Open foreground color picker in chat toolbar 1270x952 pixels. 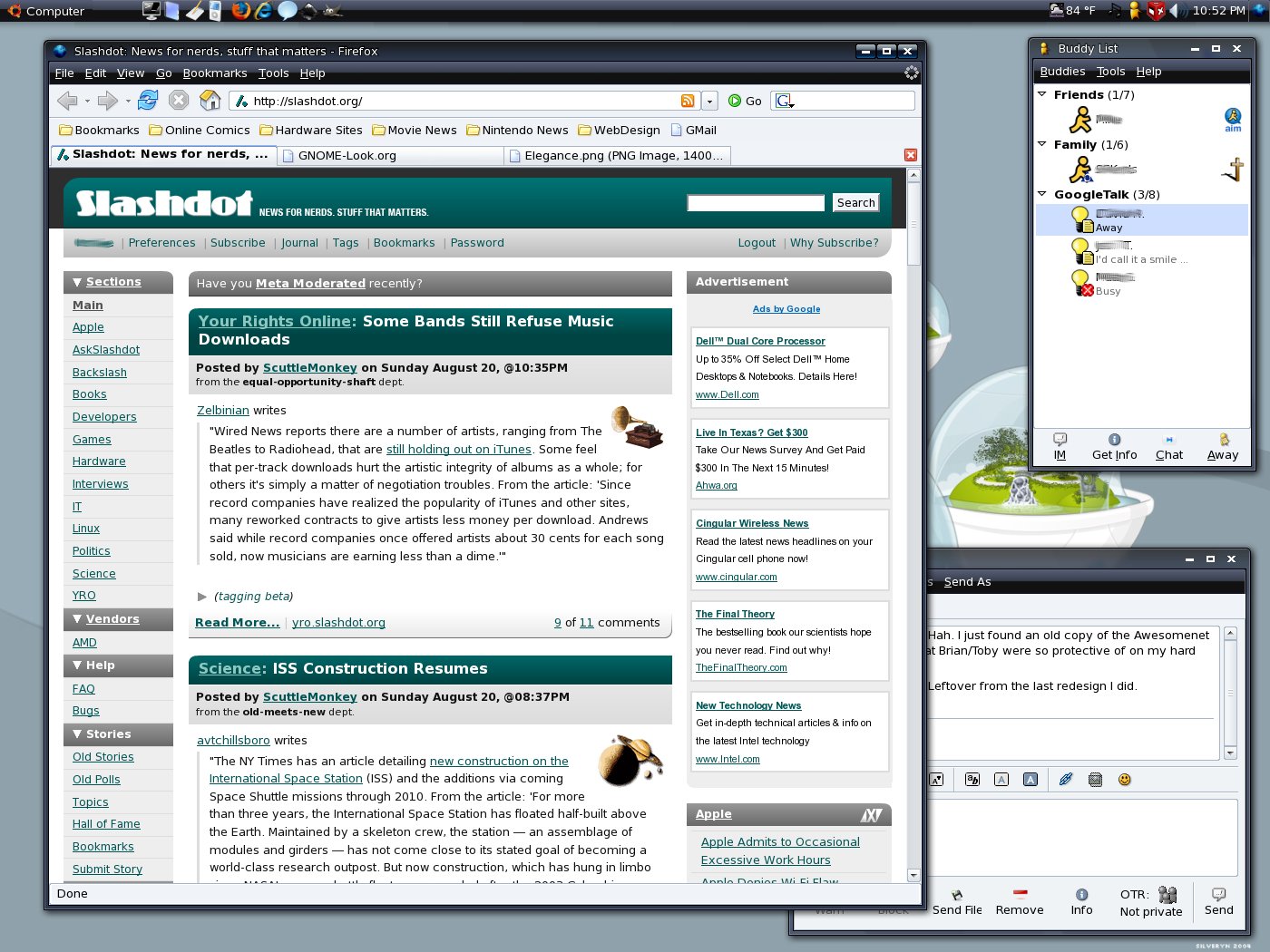pyautogui.click(x=1001, y=780)
